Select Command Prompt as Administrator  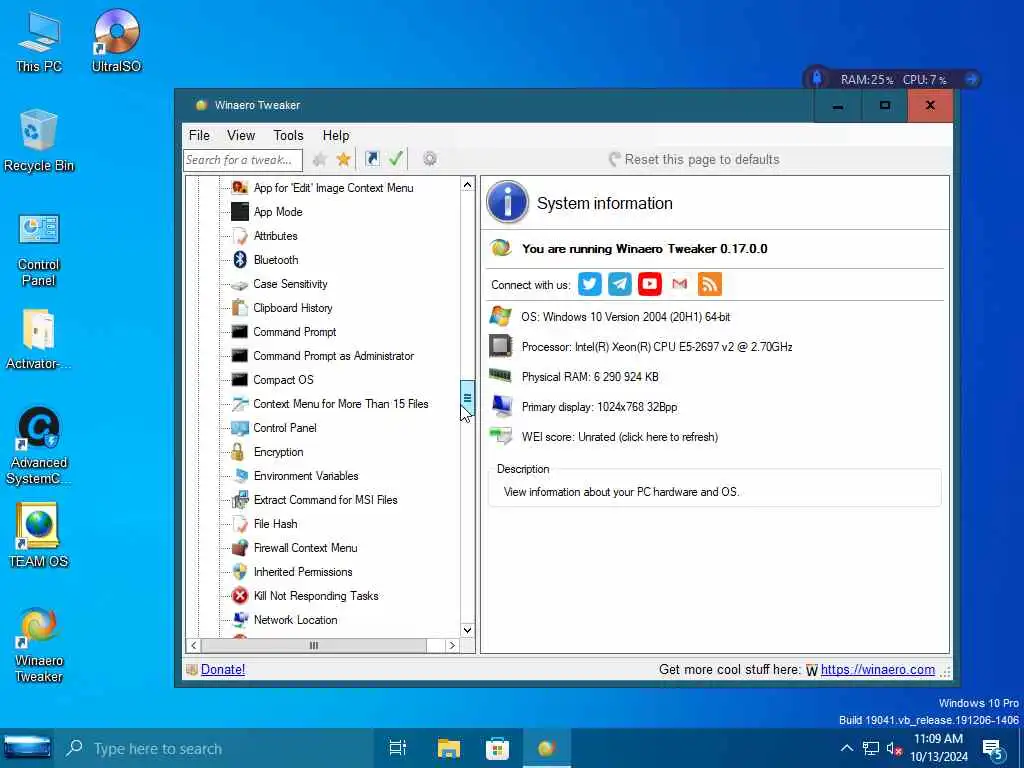[334, 356]
